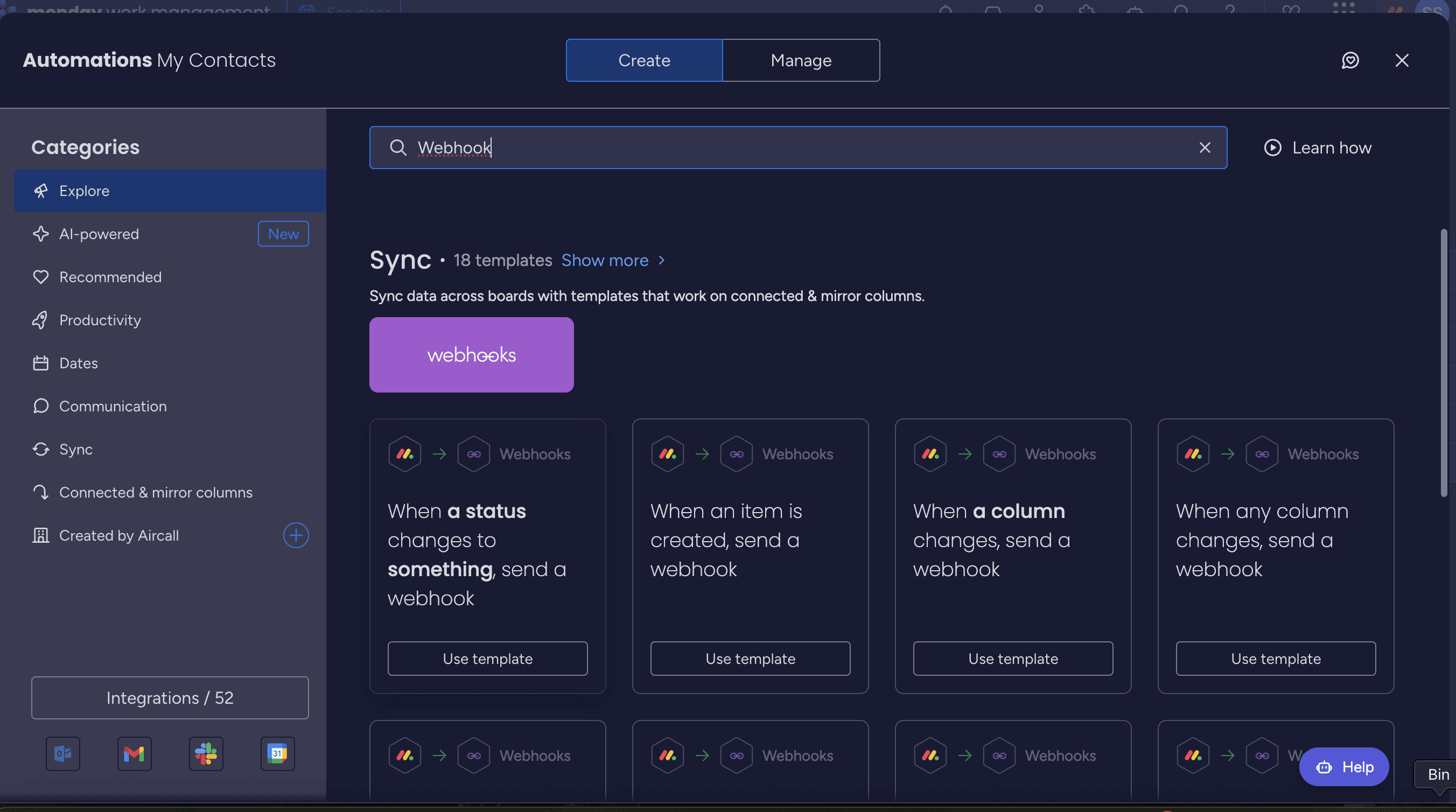Open the Outlook integration shortcut
This screenshot has width=1456, height=812.
tap(62, 754)
